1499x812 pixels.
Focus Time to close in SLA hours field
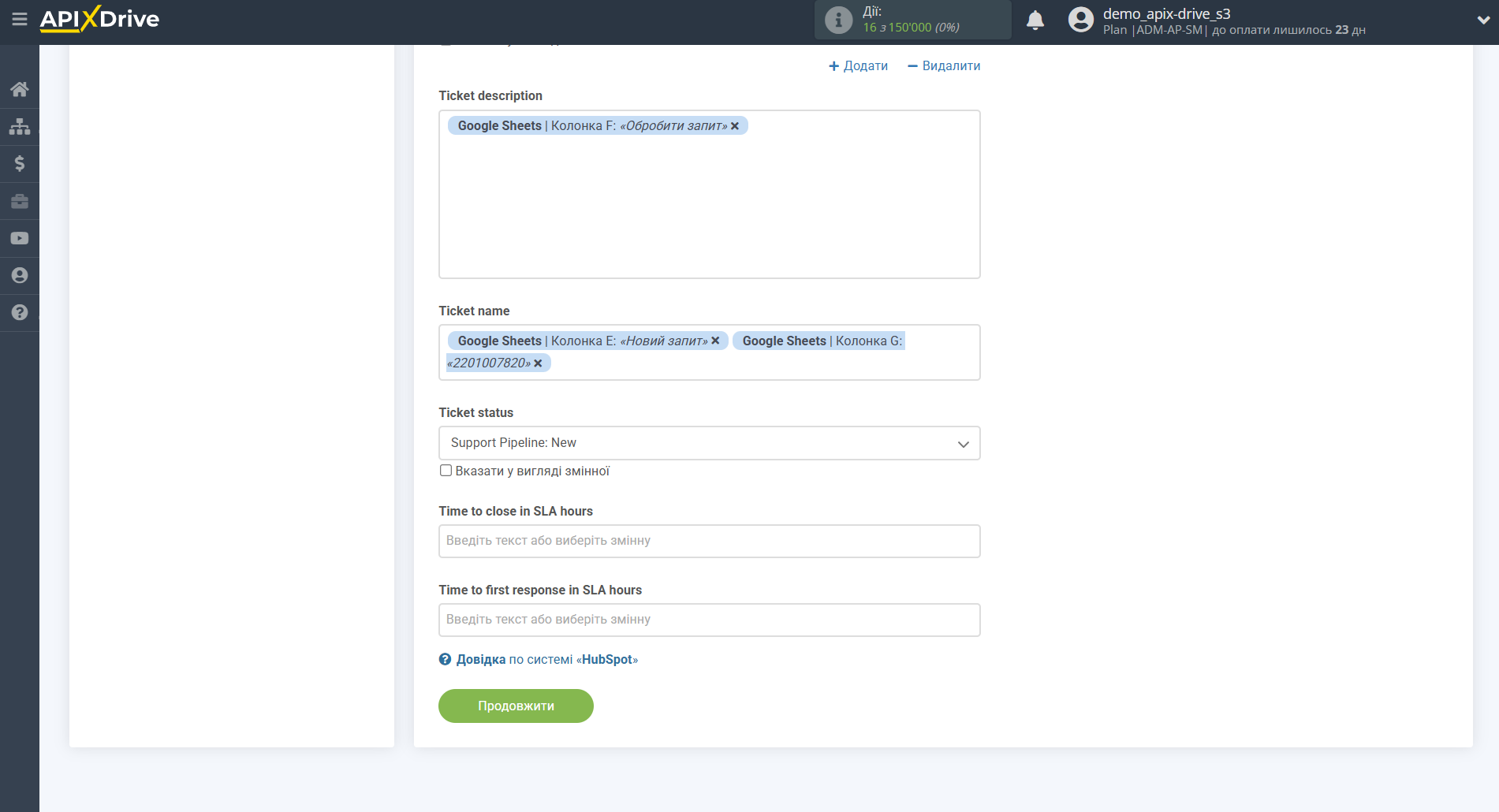click(710, 541)
